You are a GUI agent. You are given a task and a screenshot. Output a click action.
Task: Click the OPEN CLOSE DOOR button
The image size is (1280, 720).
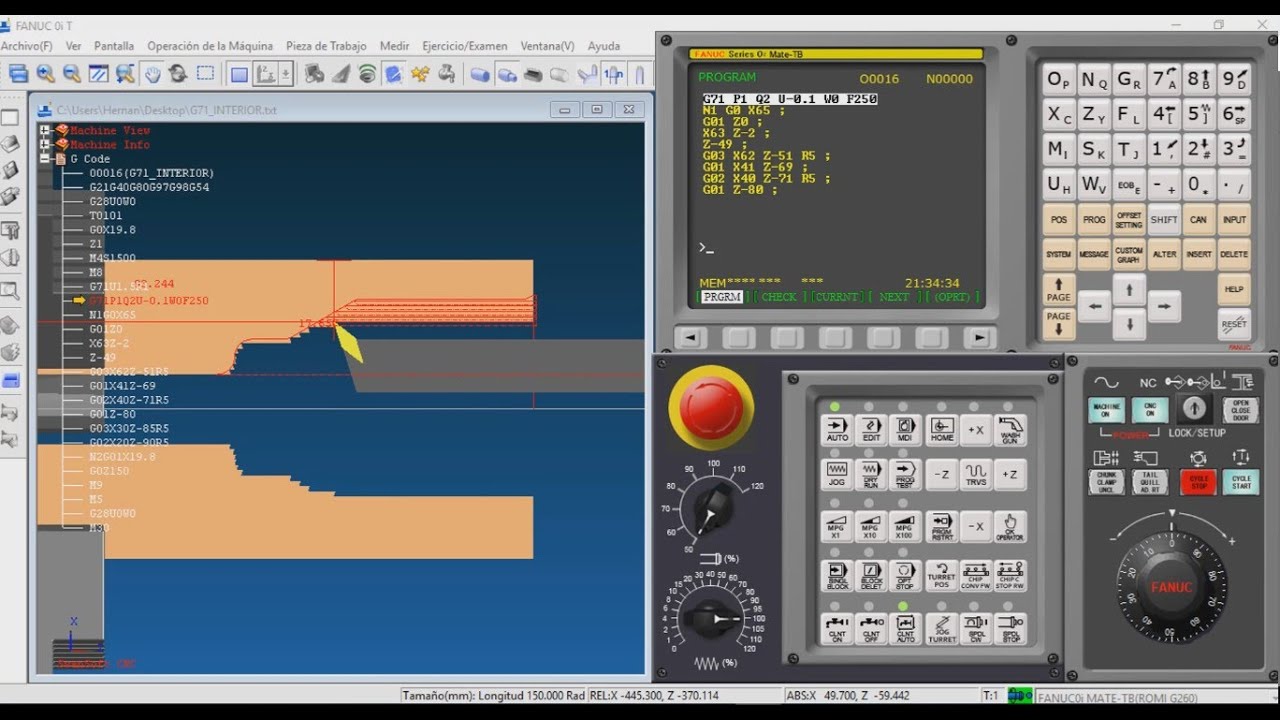1241,410
